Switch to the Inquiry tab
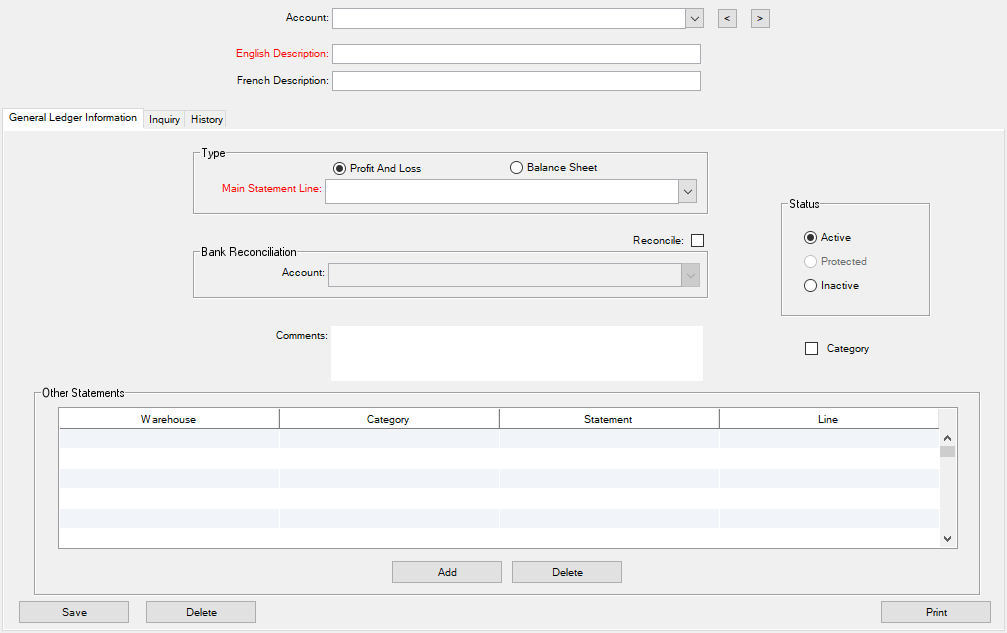Viewport: 1007px width, 633px height. pyautogui.click(x=164, y=119)
